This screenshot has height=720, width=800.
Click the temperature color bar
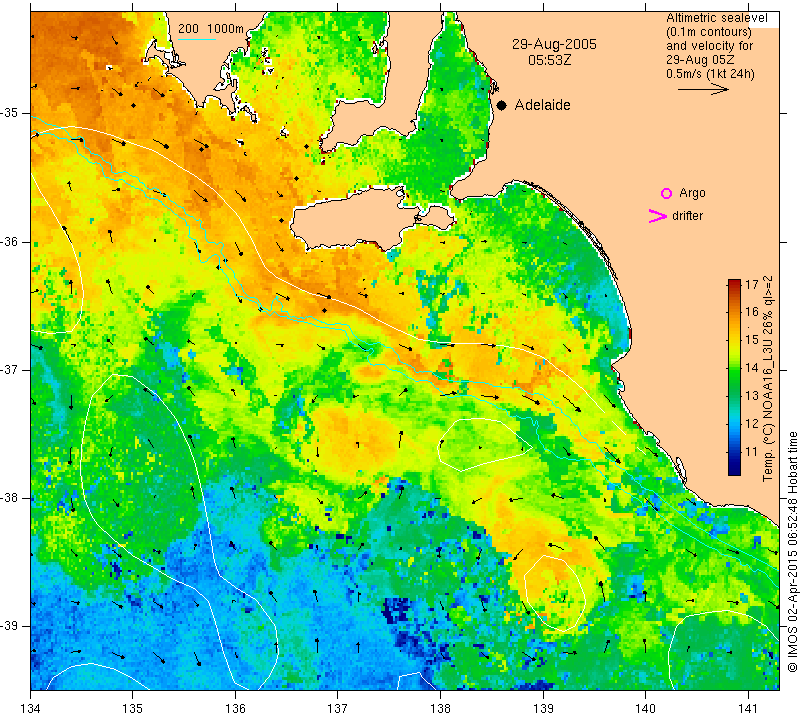pos(734,377)
